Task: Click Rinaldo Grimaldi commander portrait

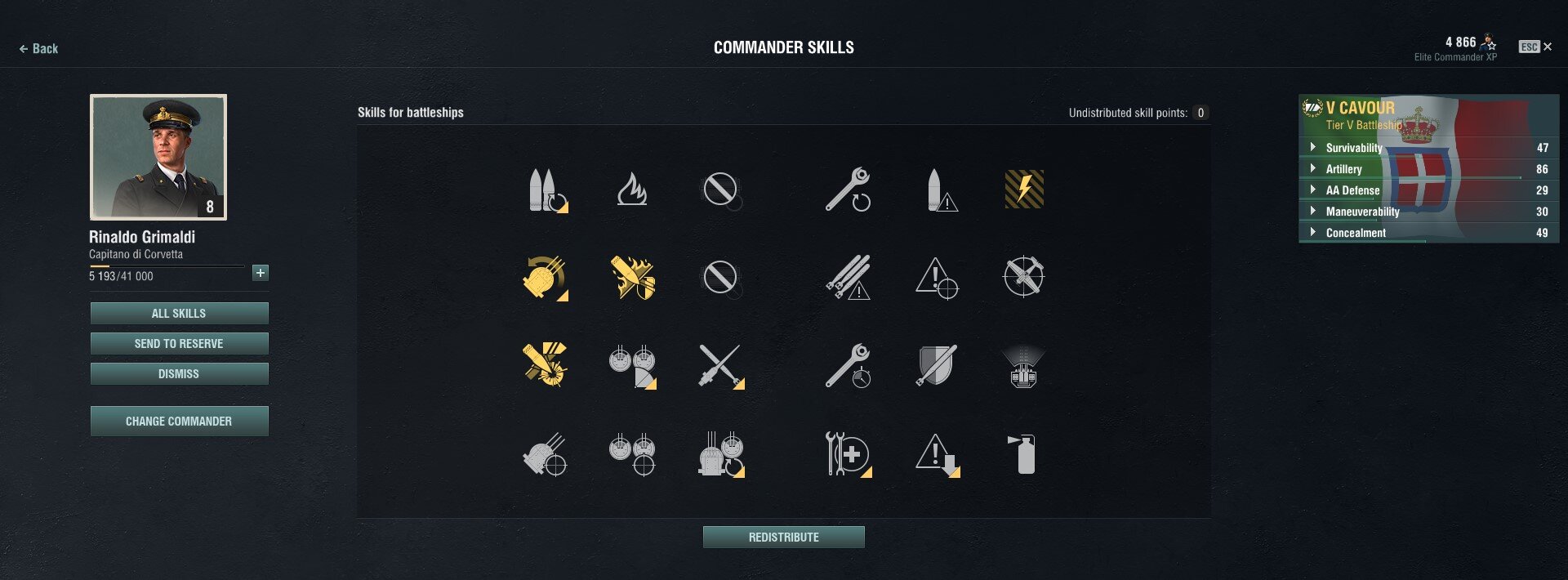Action: tap(158, 157)
